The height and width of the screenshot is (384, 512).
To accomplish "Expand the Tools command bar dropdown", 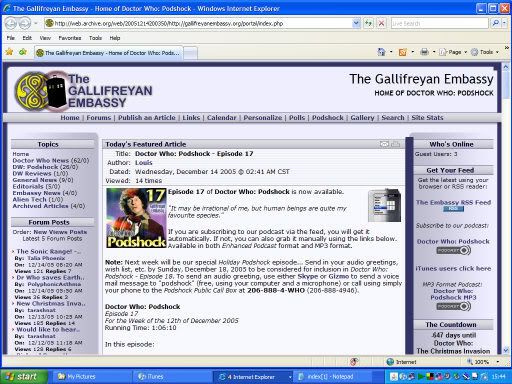I will click(497, 52).
